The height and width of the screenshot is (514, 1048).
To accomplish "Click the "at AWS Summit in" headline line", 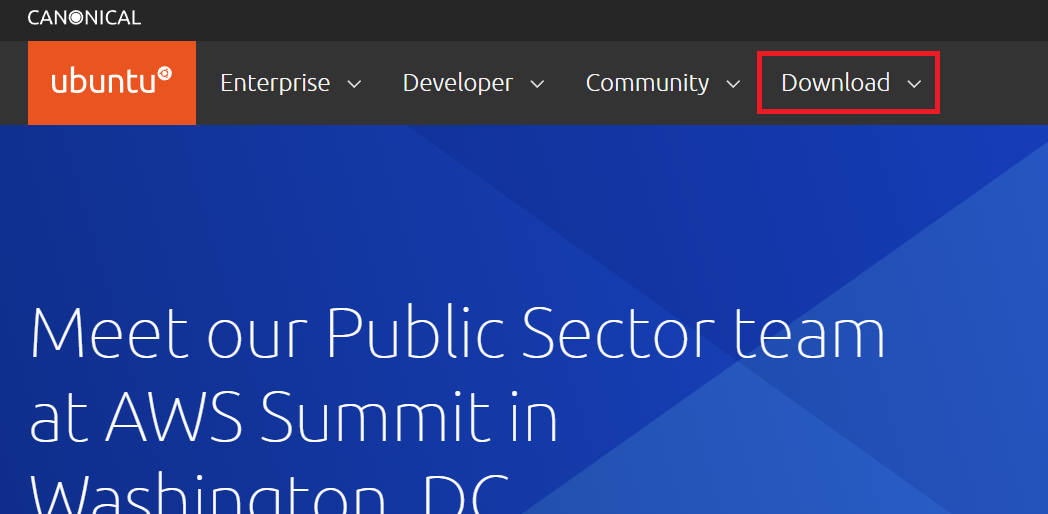I will pyautogui.click(x=293, y=418).
